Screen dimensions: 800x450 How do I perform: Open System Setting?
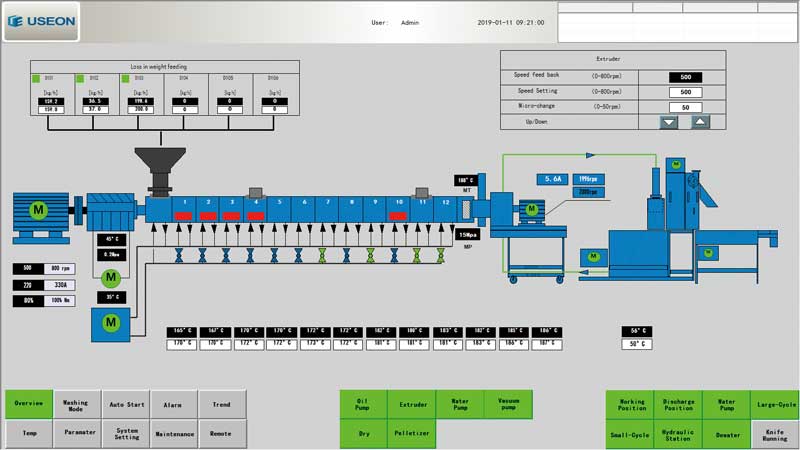point(126,434)
